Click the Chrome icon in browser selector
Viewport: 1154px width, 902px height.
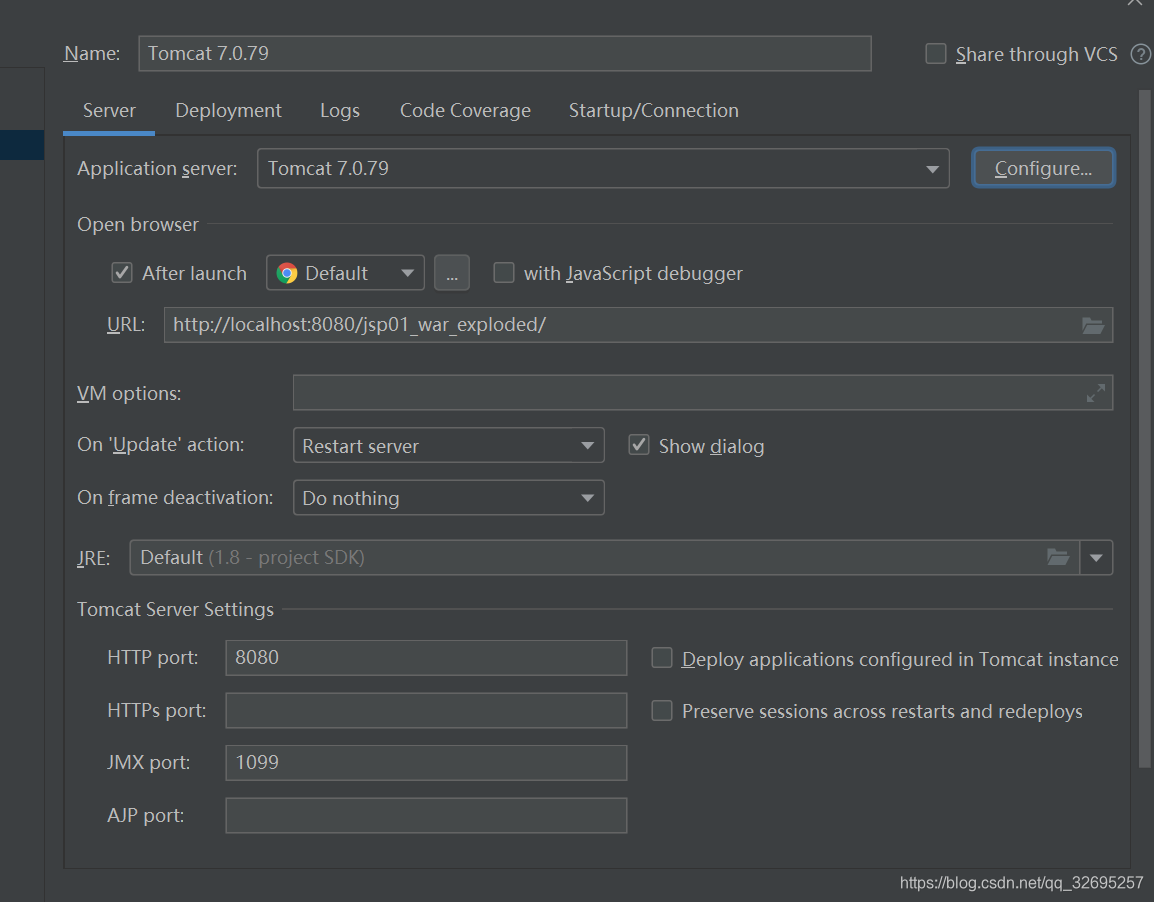point(287,274)
